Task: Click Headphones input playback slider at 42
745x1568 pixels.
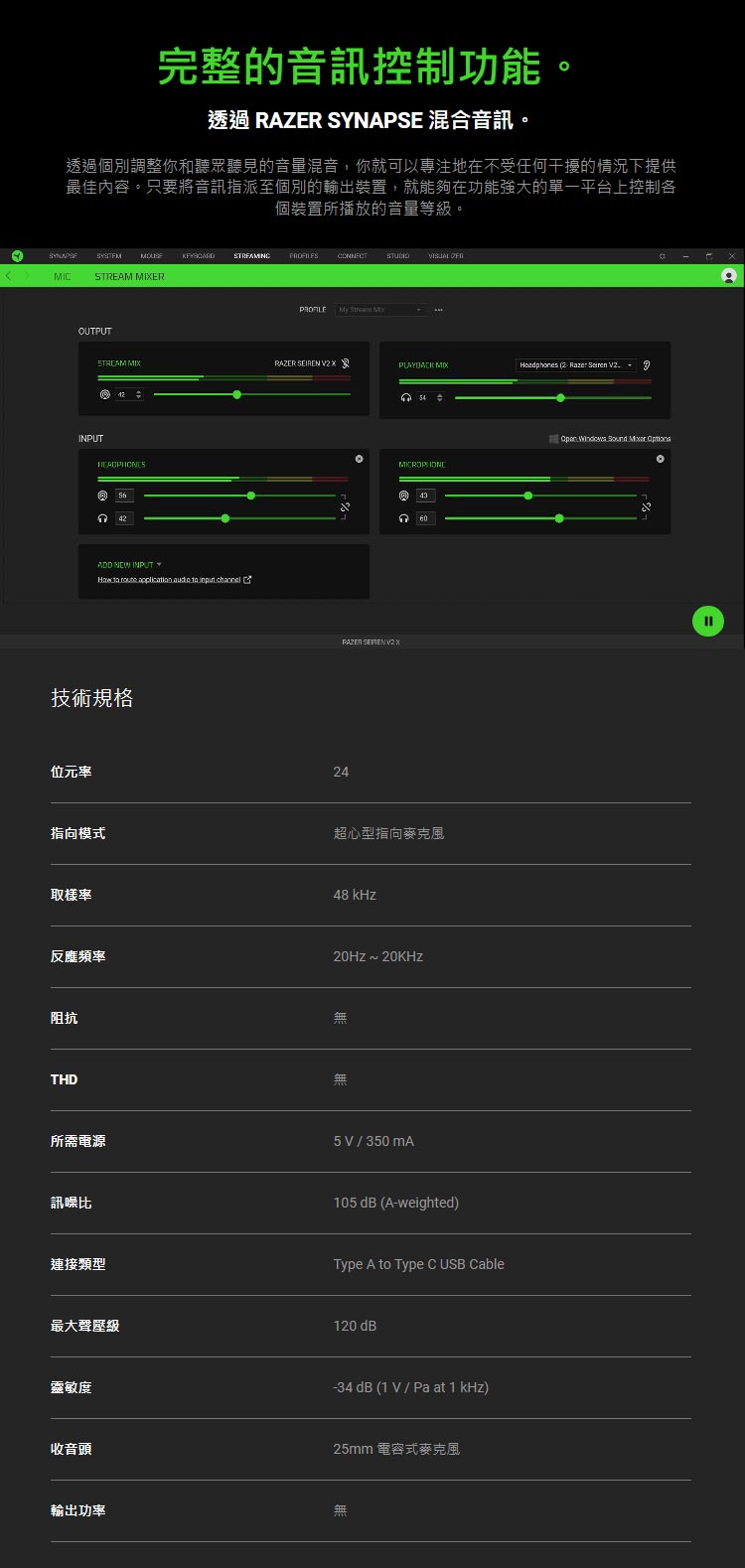Action: point(239,518)
